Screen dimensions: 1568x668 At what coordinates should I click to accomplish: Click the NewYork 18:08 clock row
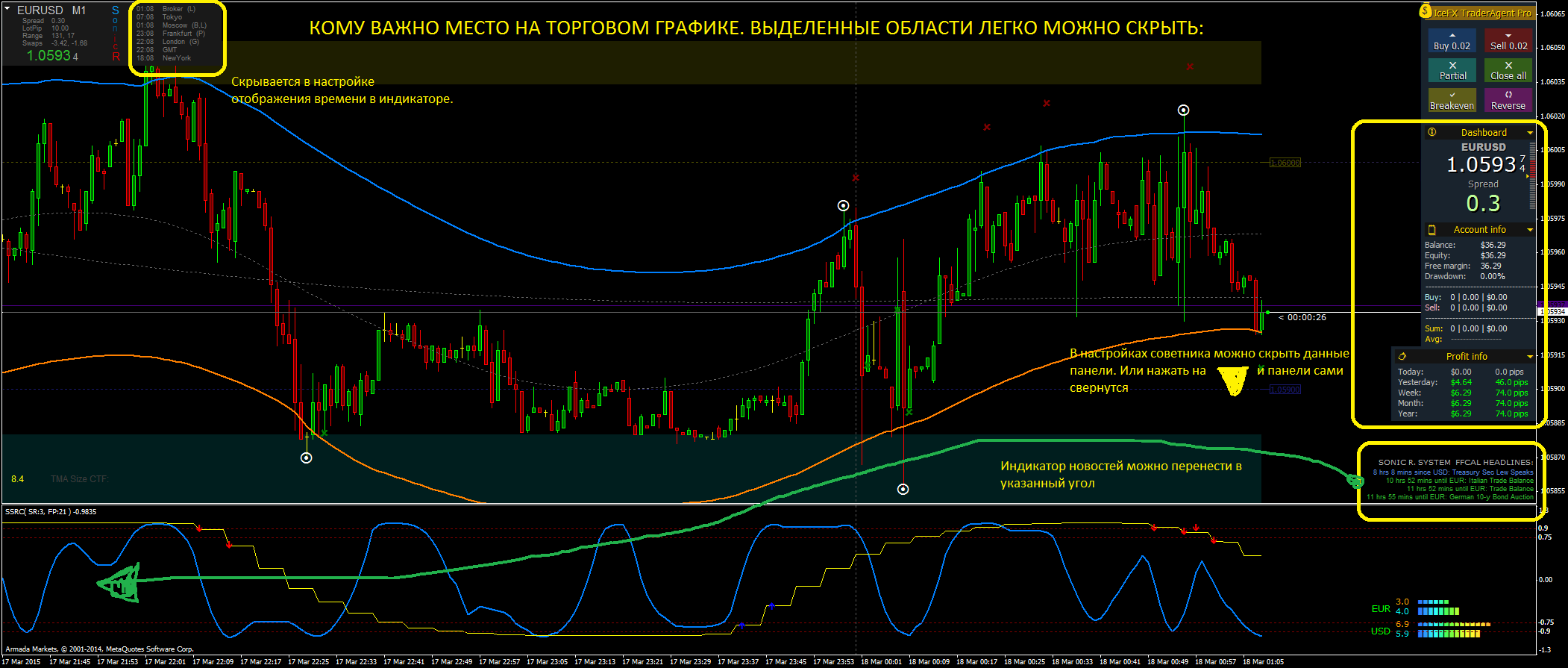pos(163,58)
